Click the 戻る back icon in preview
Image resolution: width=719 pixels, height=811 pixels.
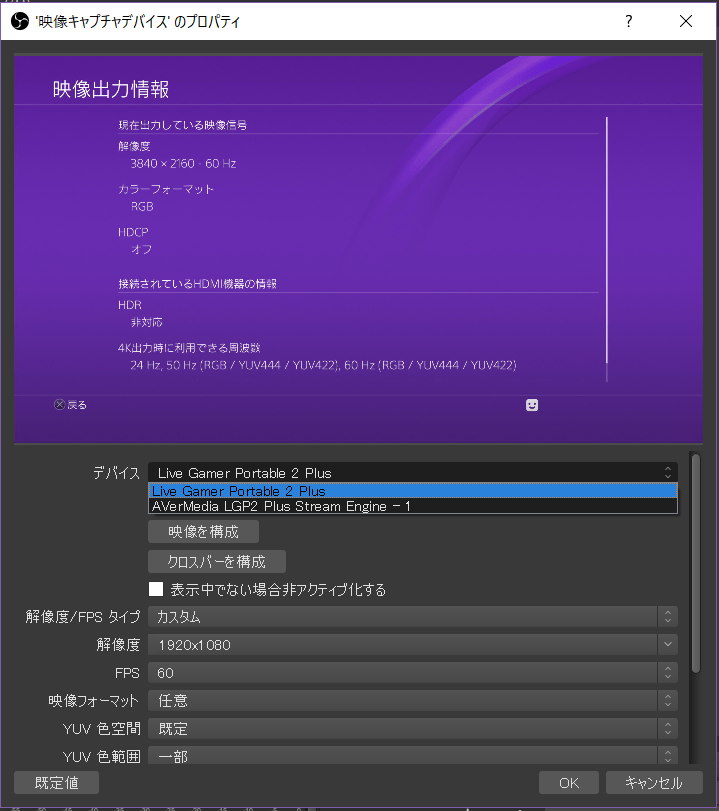click(x=60, y=404)
